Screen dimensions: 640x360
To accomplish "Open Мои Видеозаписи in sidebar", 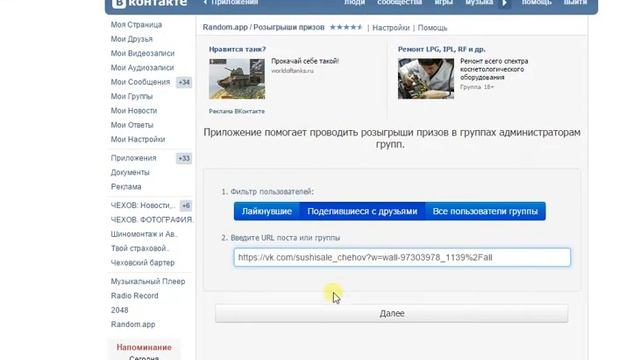I will click(142, 53).
